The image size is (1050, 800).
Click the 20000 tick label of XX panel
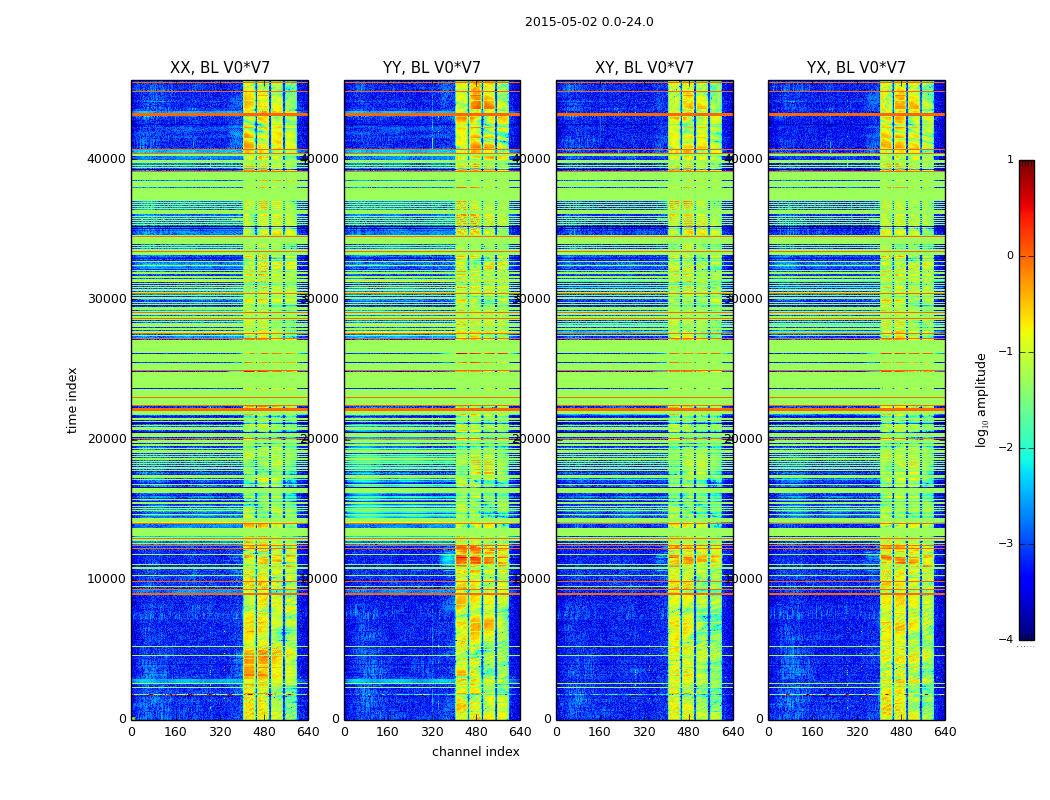point(106,438)
